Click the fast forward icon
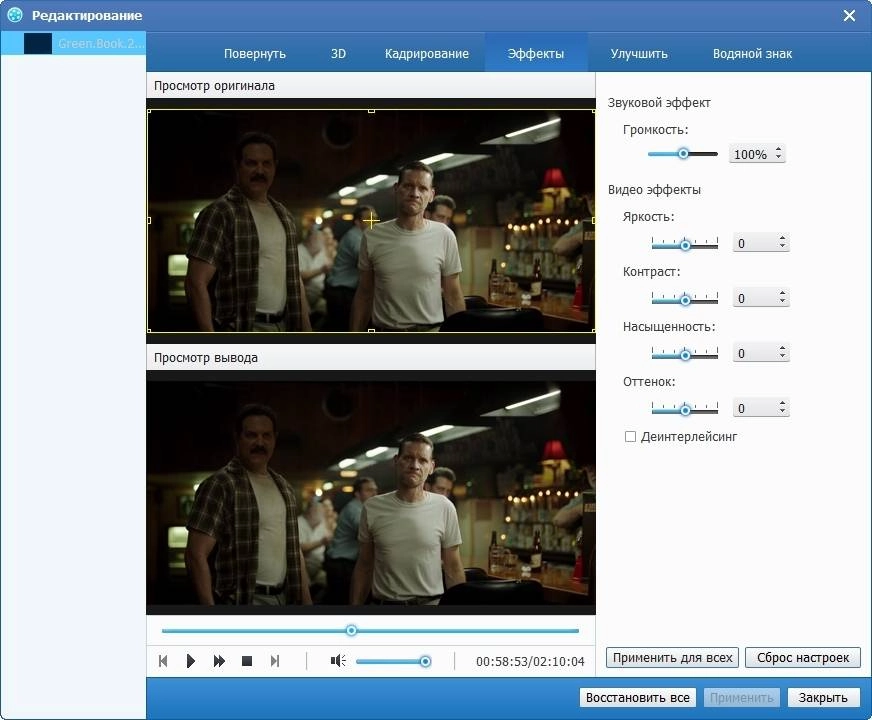 219,661
